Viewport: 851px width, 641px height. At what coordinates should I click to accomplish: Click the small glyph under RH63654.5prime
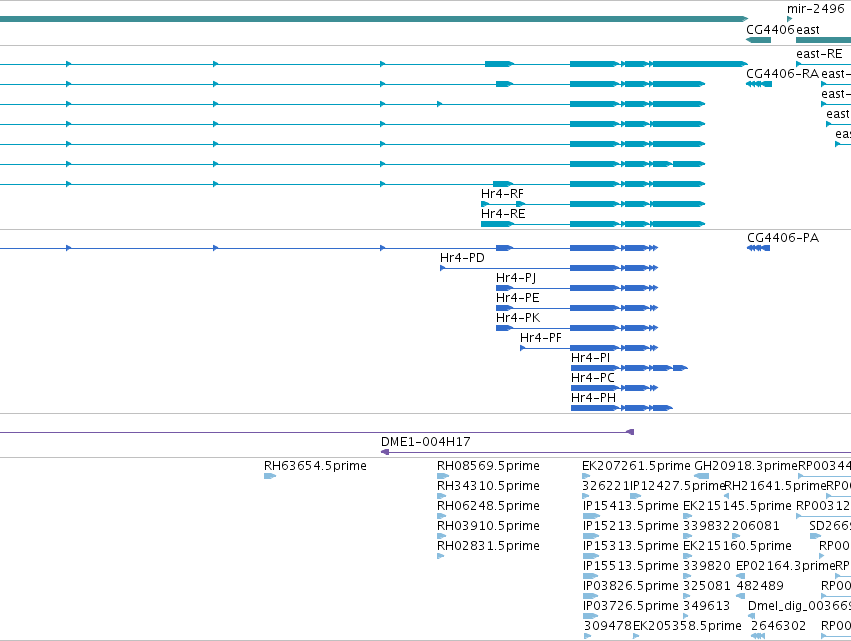270,476
